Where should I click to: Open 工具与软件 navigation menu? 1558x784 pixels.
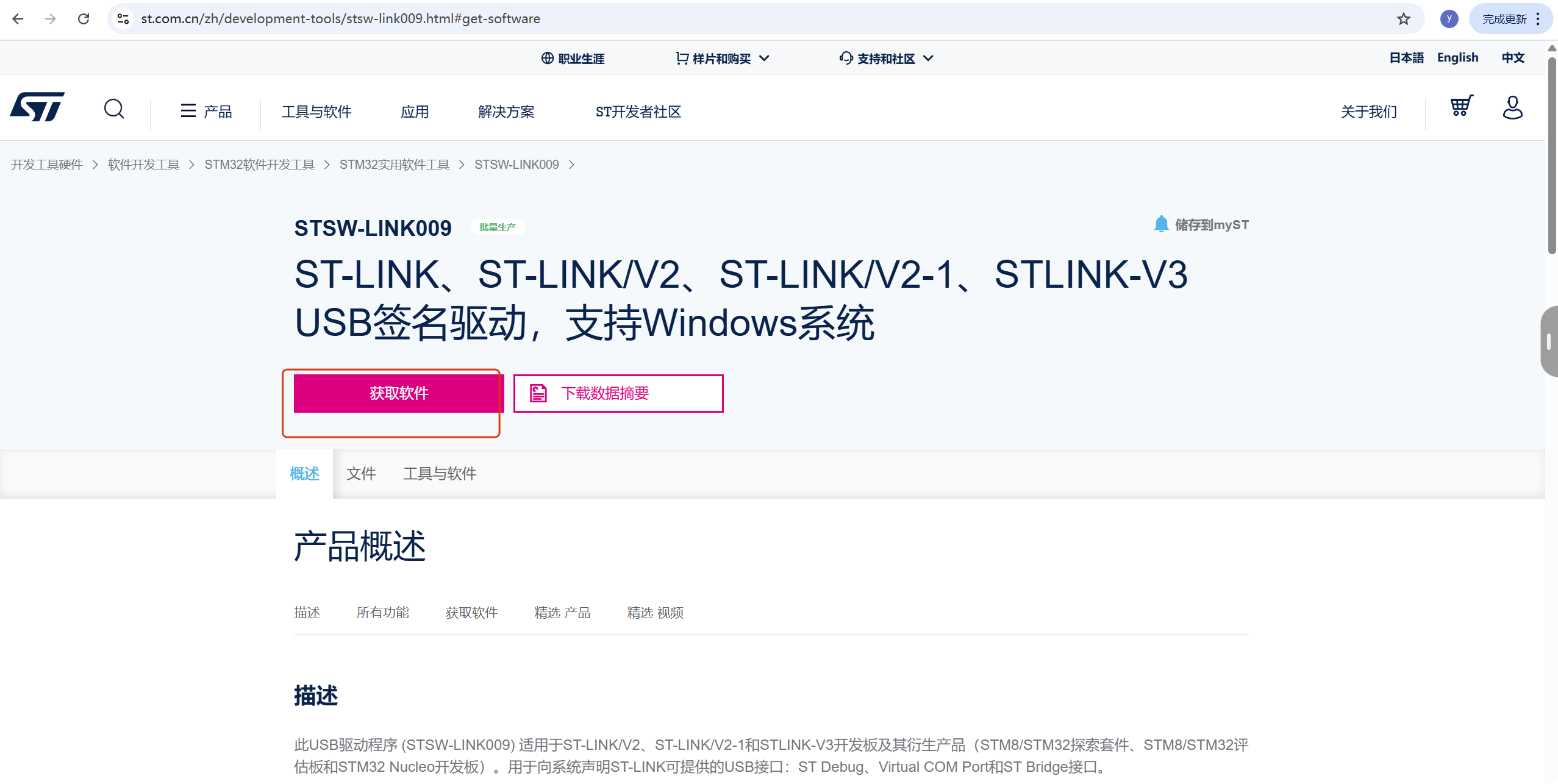click(x=316, y=112)
